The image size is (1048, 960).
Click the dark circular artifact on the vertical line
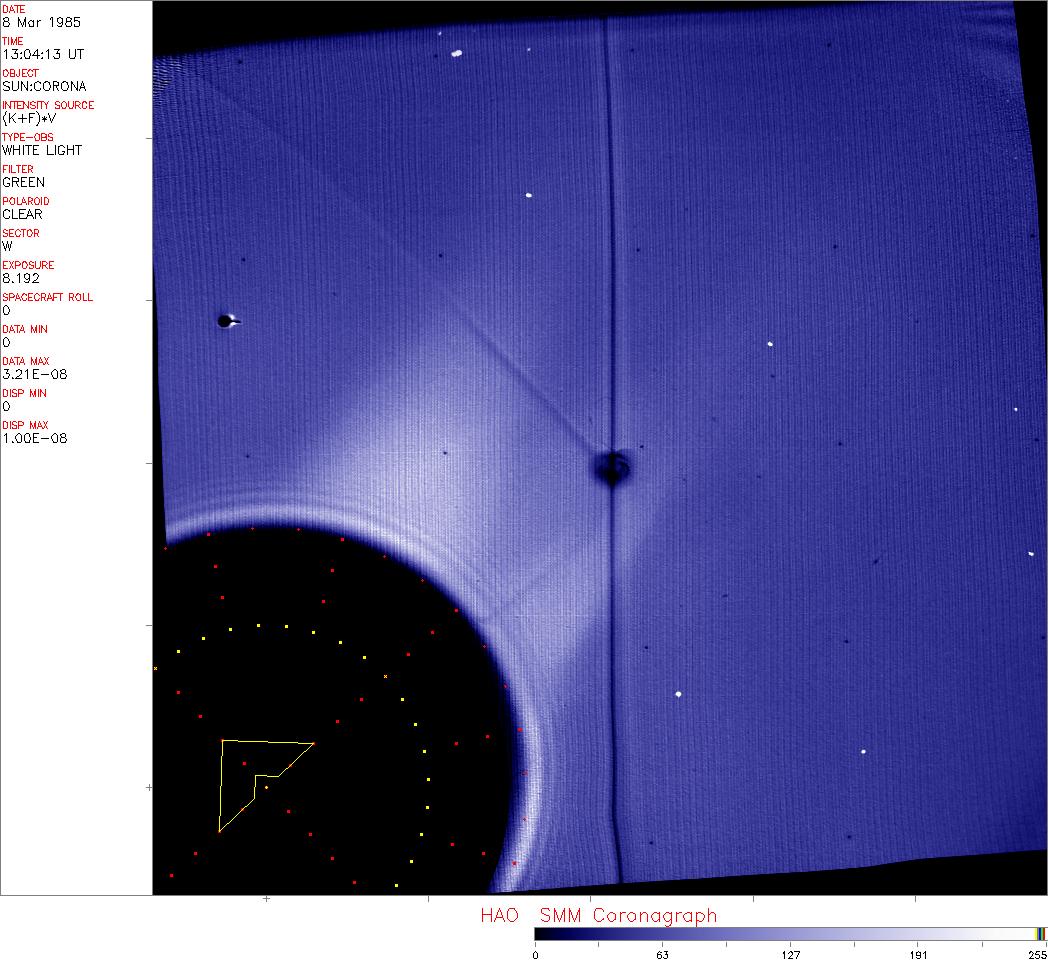(609, 467)
